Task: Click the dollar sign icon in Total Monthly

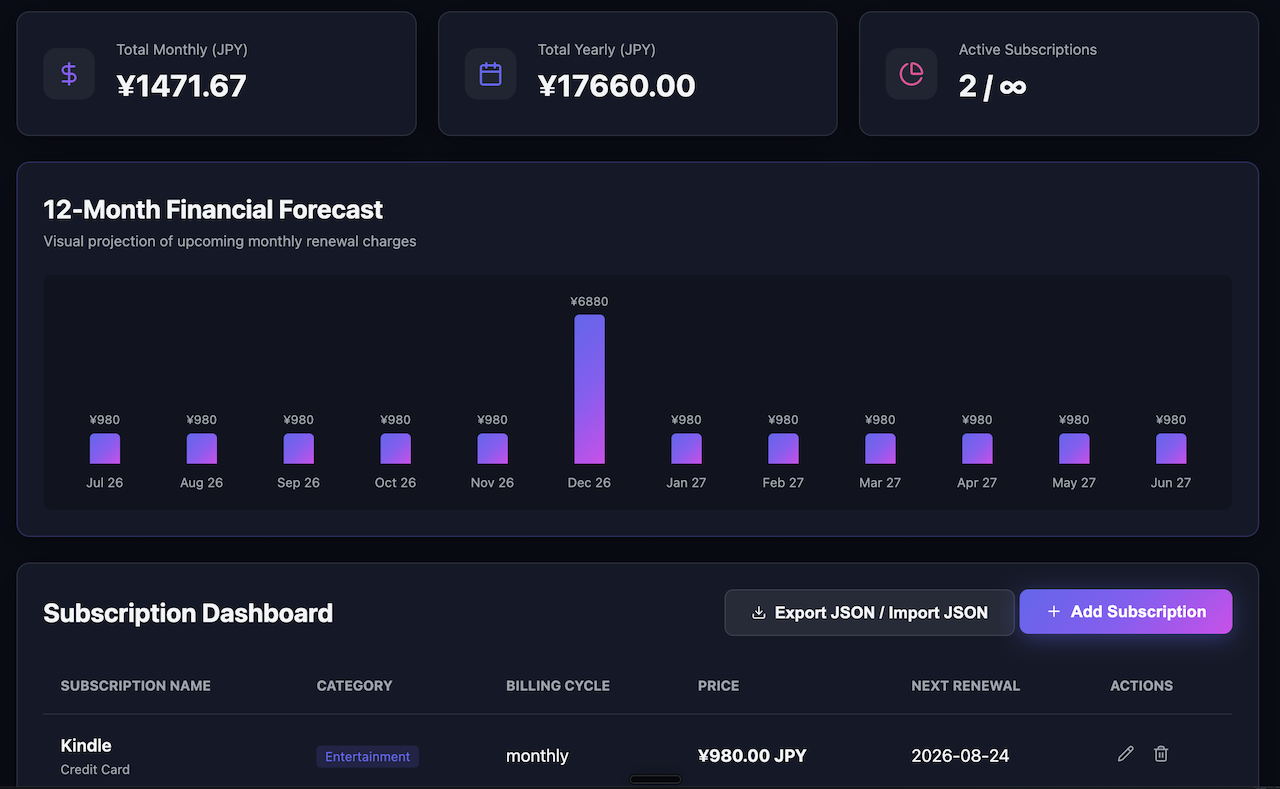Action: [69, 74]
